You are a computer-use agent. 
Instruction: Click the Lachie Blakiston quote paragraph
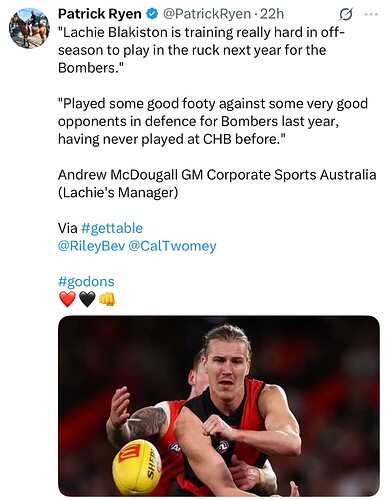click(201, 50)
